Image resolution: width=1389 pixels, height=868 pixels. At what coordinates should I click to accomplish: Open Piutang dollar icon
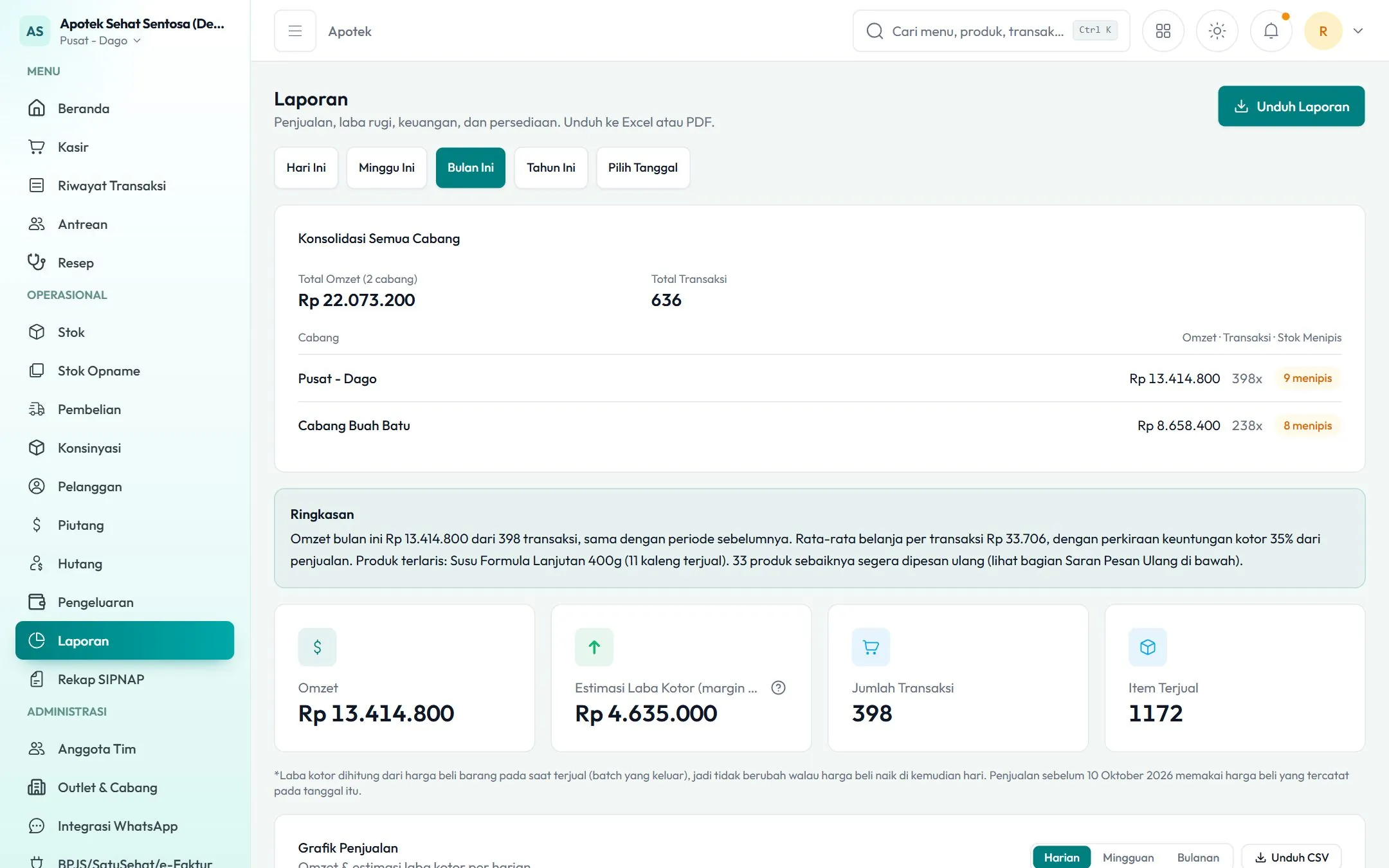click(37, 525)
